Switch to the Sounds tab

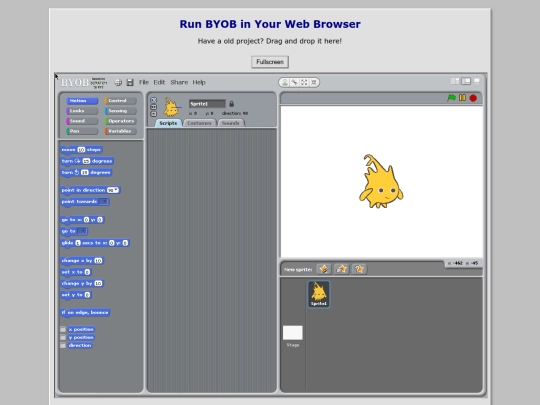231,123
